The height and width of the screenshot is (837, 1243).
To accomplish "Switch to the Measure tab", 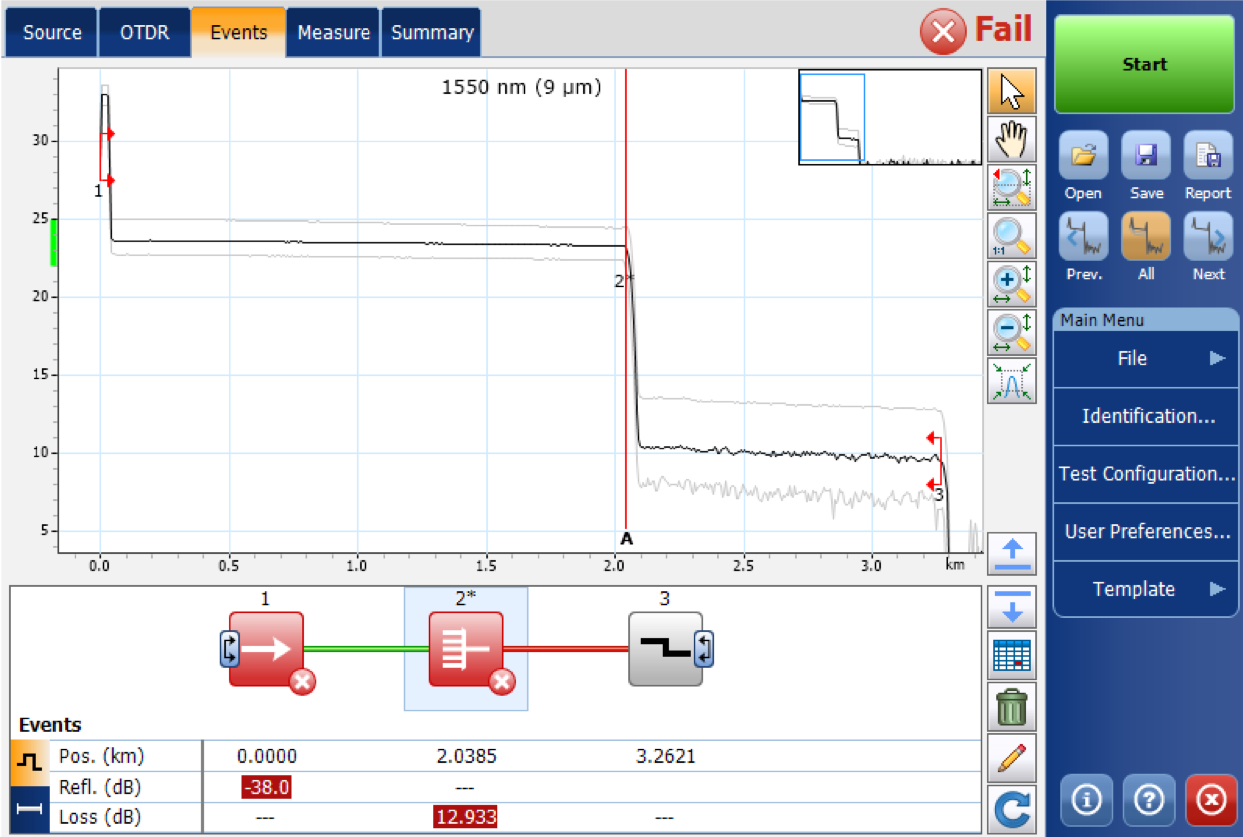I will click(x=333, y=33).
